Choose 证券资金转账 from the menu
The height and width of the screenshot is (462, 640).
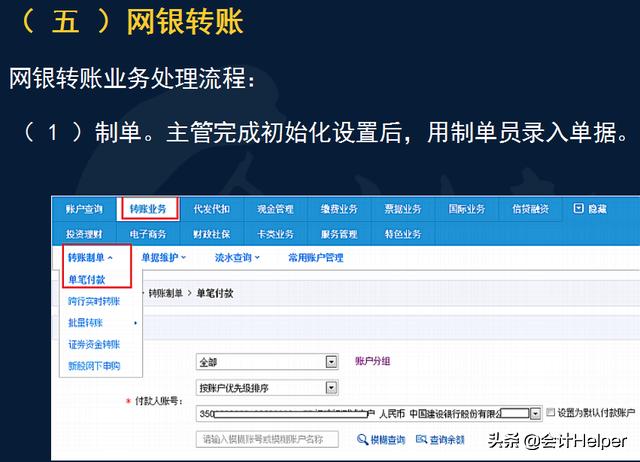pos(94,344)
